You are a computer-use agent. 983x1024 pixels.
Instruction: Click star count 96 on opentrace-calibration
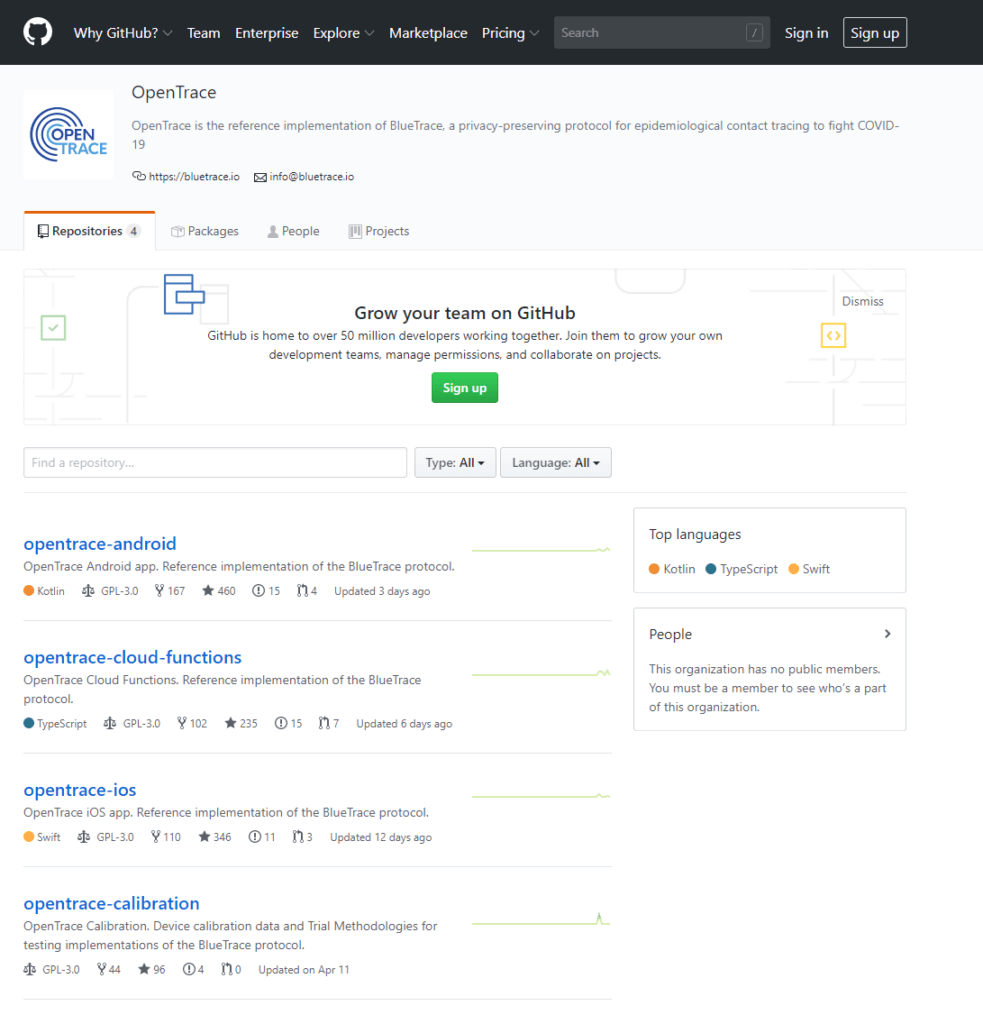click(x=152, y=970)
